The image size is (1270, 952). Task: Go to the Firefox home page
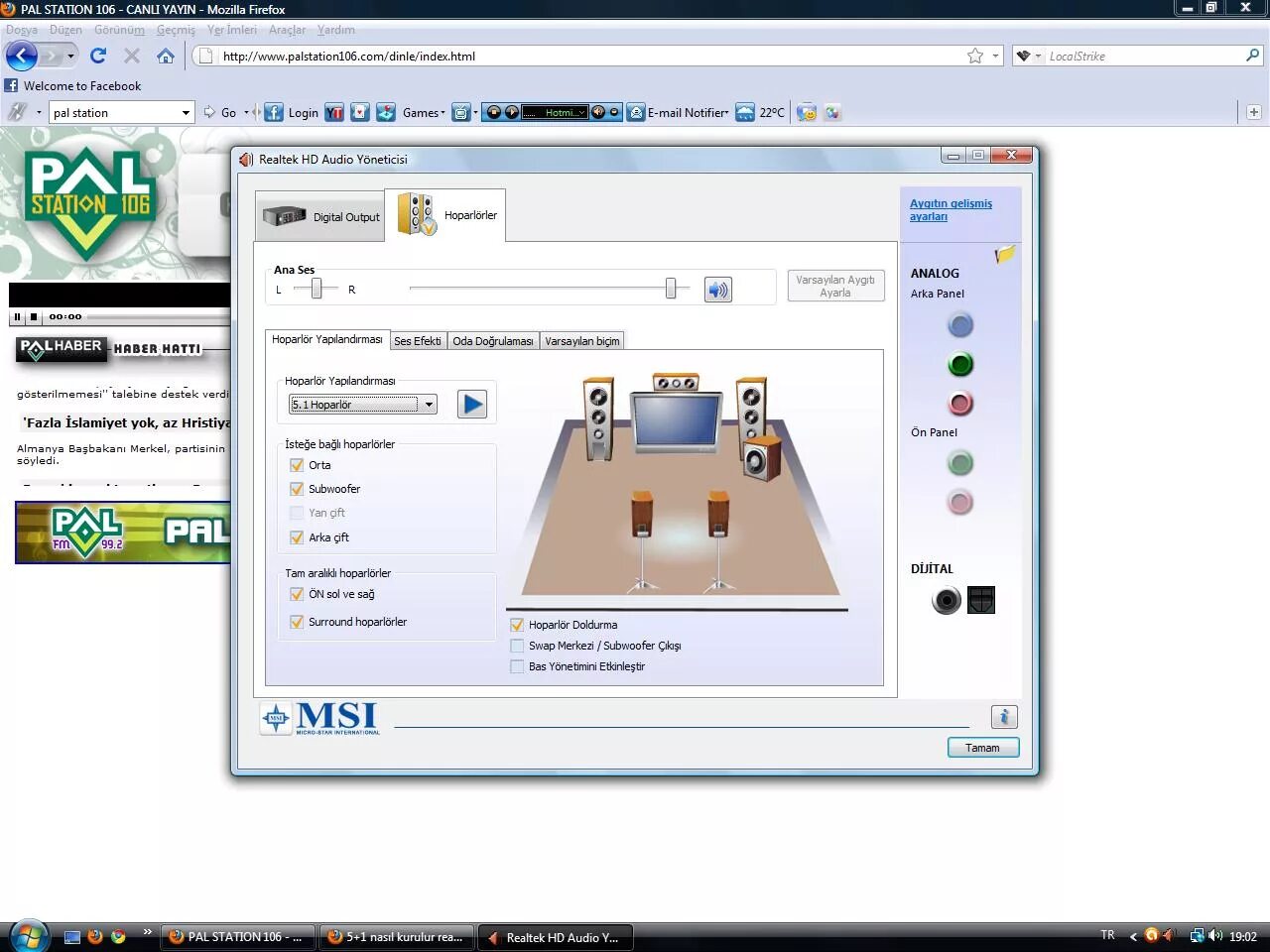coord(166,56)
